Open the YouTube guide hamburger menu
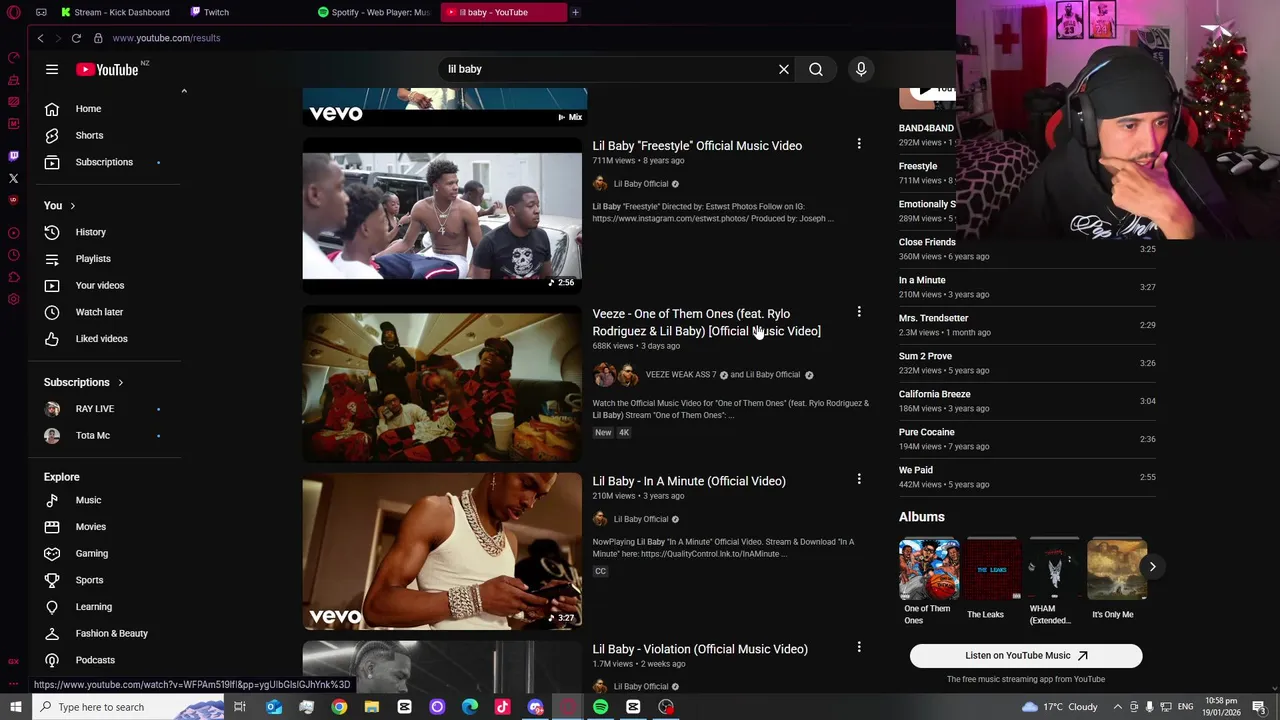The image size is (1280, 720). [x=52, y=69]
